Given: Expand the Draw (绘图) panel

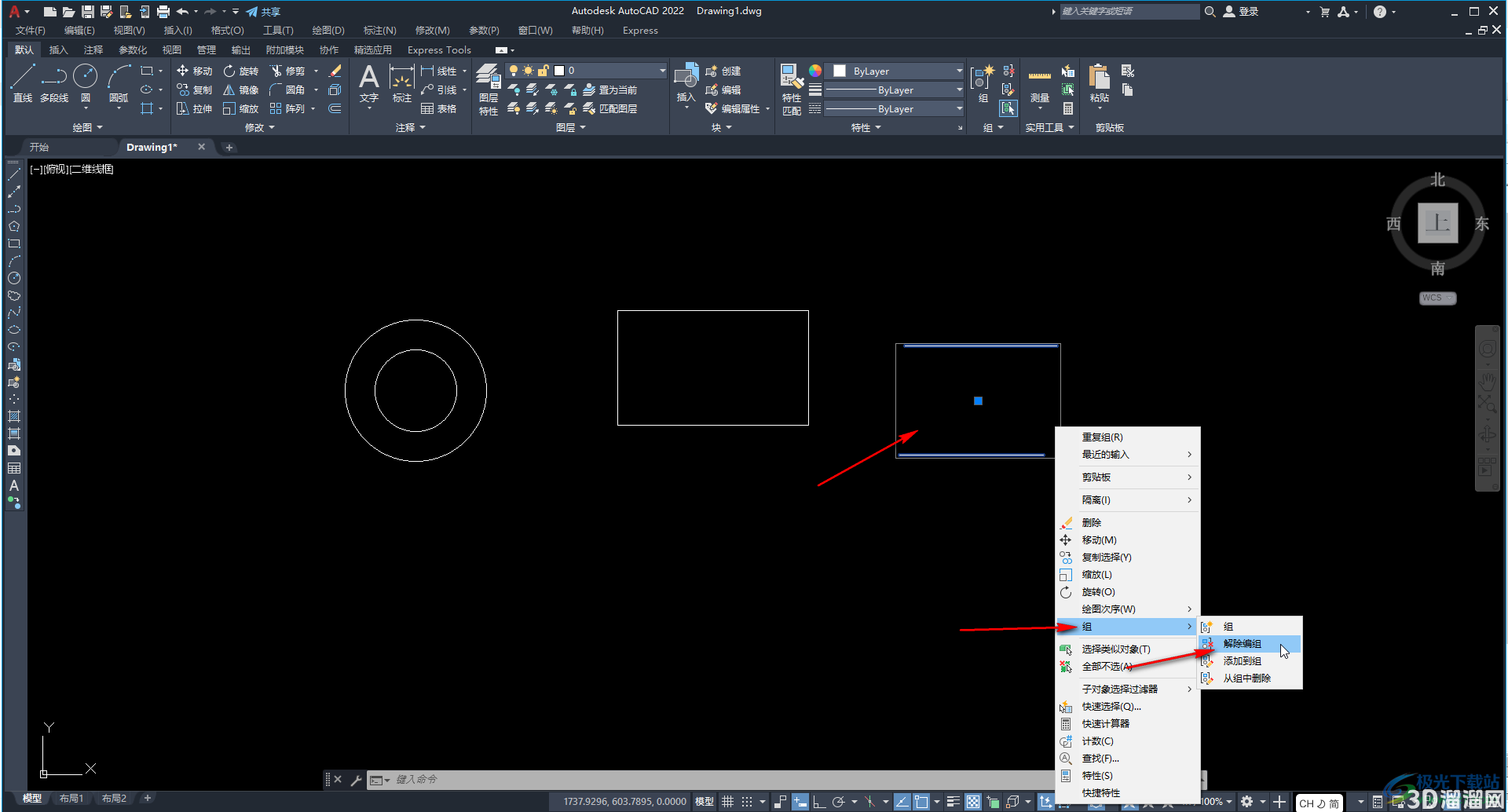Looking at the screenshot, I should [x=88, y=127].
